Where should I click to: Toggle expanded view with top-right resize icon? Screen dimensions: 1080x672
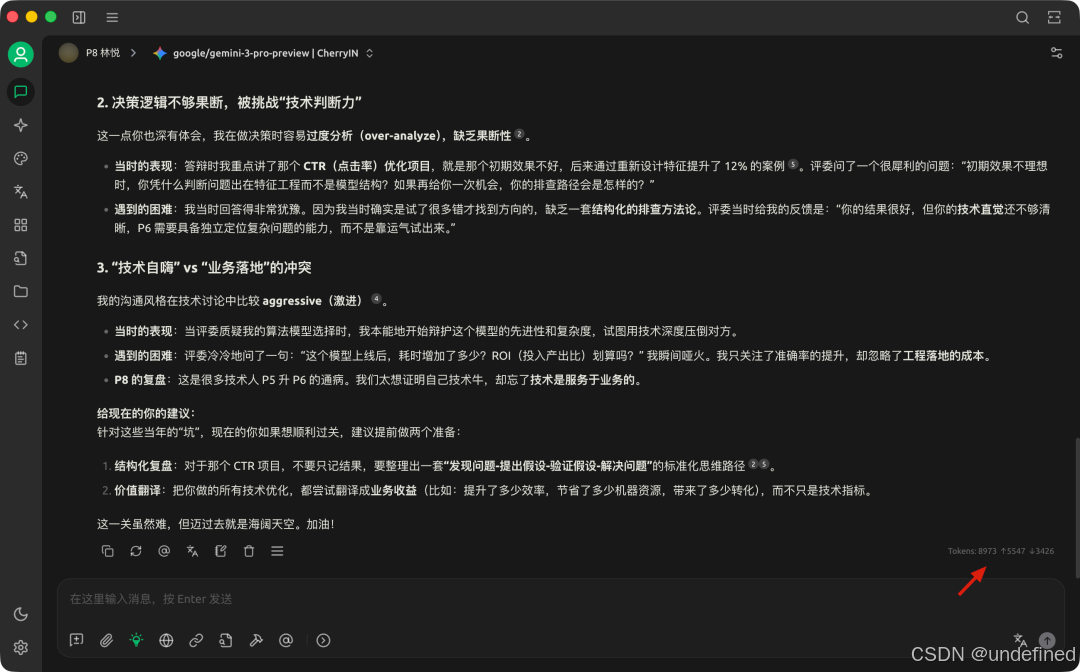[x=1053, y=17]
